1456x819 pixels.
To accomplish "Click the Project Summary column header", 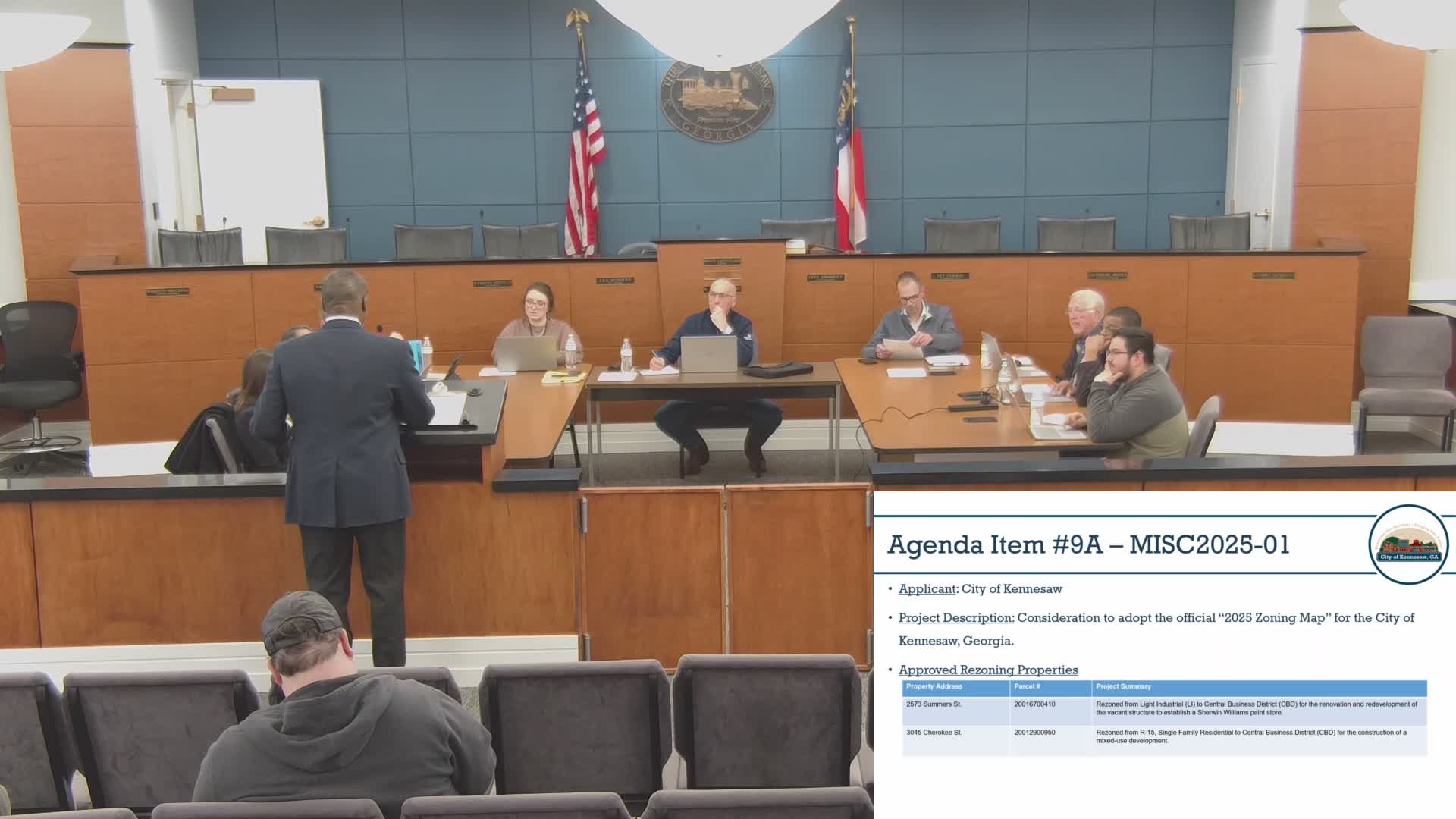I will 1123,687.
